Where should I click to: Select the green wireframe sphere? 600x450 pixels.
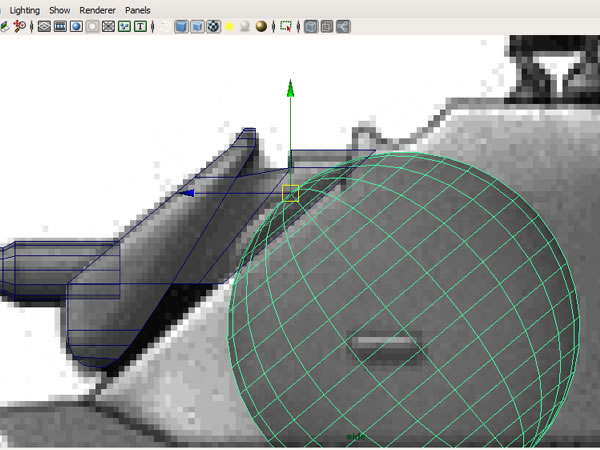[x=404, y=302]
